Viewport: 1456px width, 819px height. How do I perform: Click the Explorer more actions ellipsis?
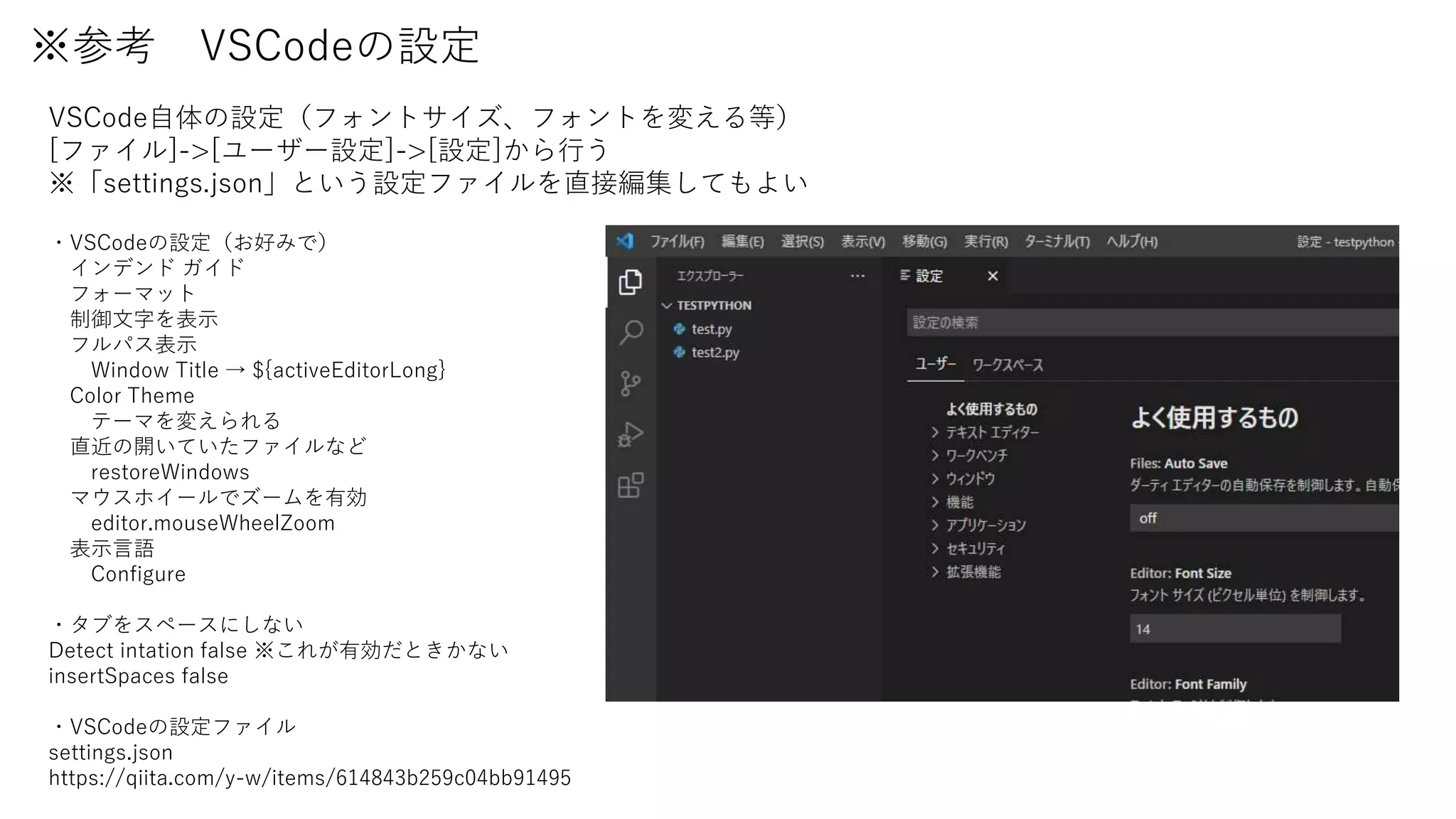[857, 276]
